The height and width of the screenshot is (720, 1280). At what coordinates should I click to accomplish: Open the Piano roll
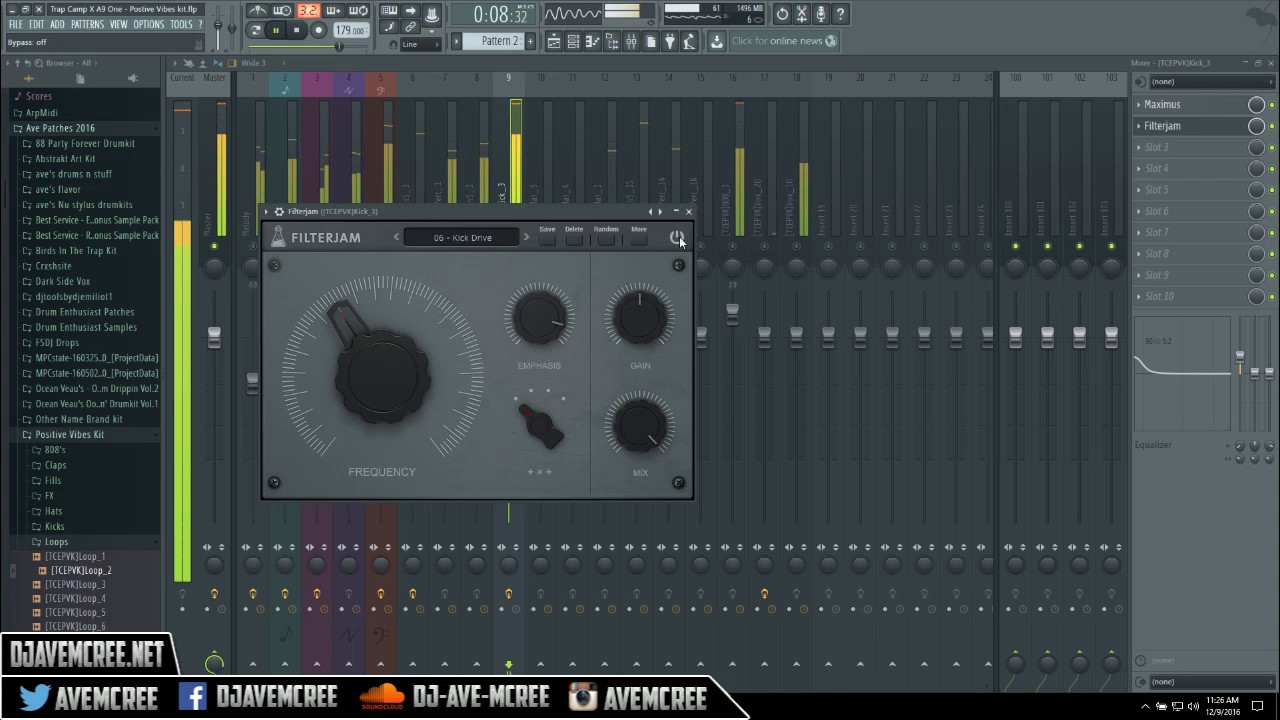click(x=592, y=41)
